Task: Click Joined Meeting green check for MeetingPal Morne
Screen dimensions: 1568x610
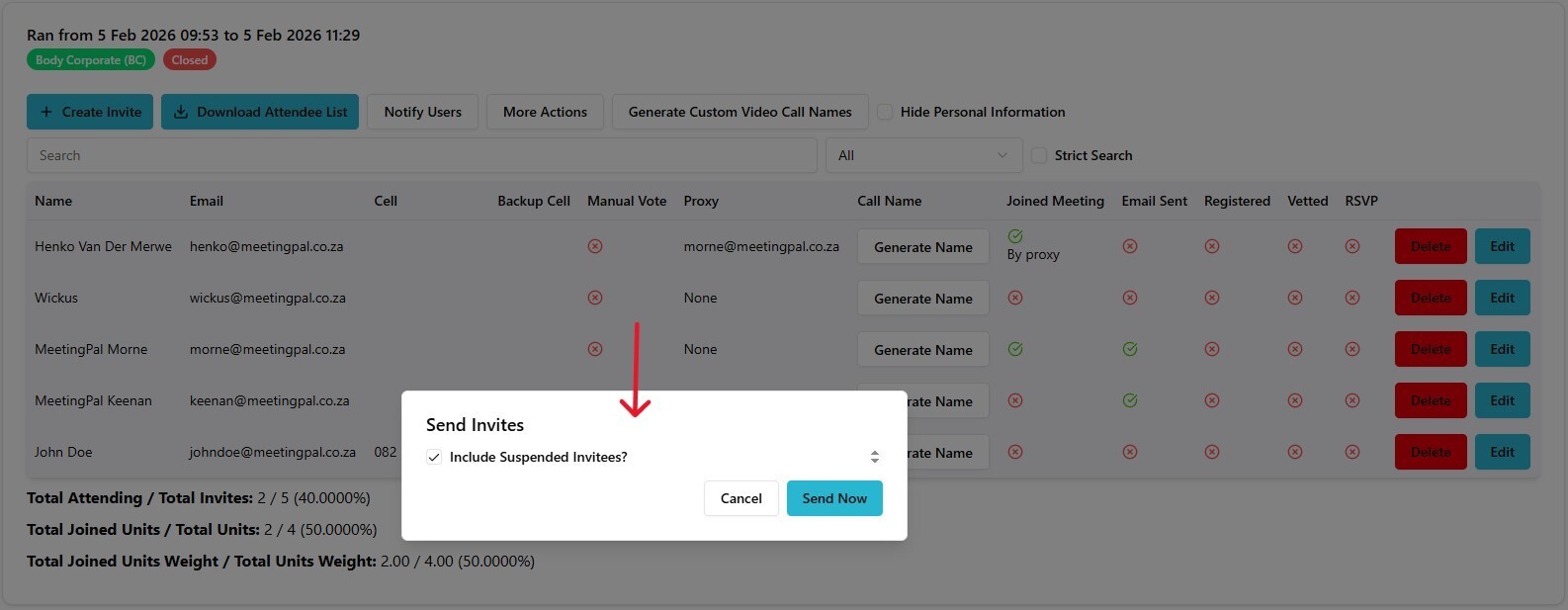Action: pyautogui.click(x=1015, y=349)
